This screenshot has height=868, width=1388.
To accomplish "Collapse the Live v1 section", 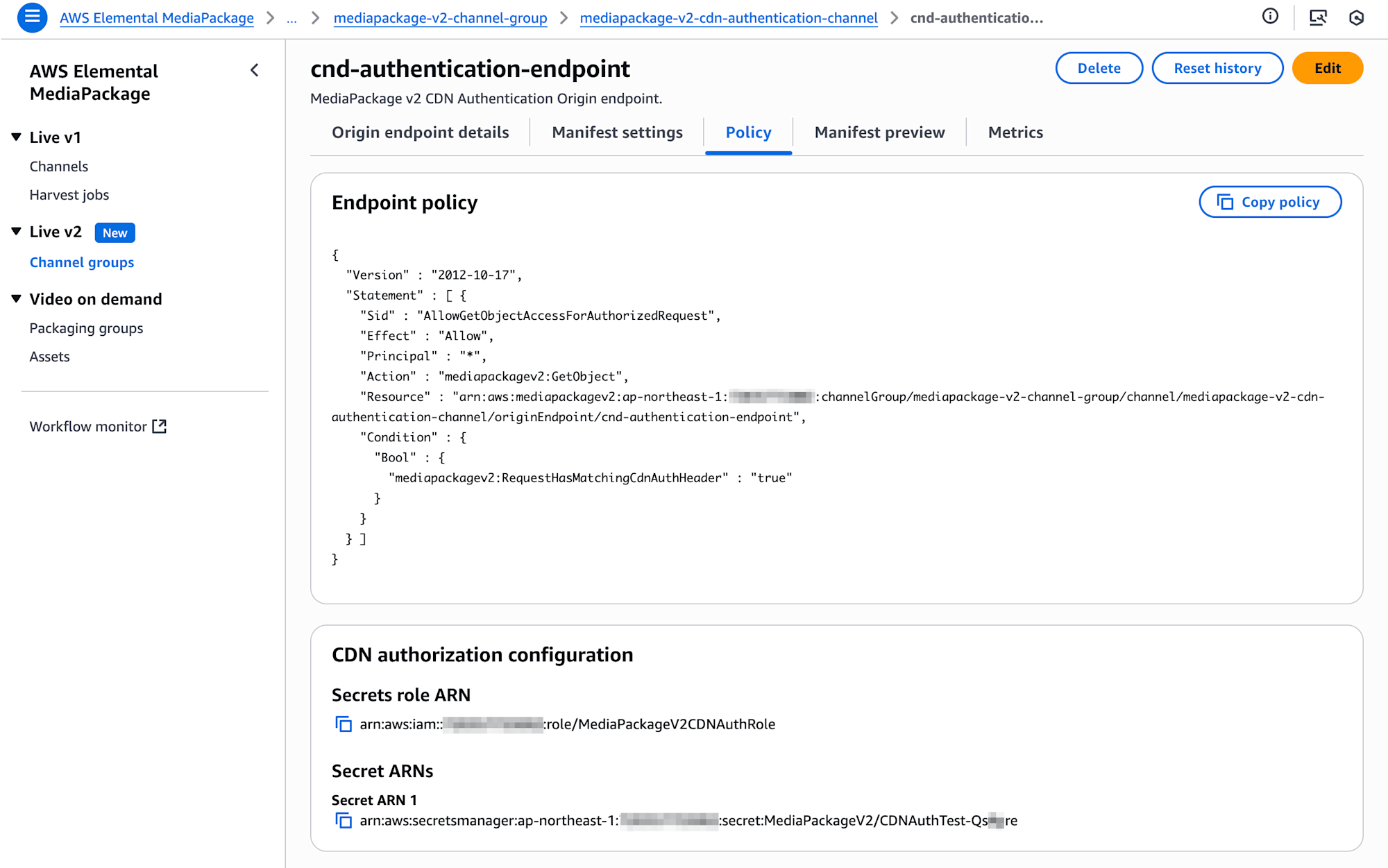I will click(x=17, y=137).
